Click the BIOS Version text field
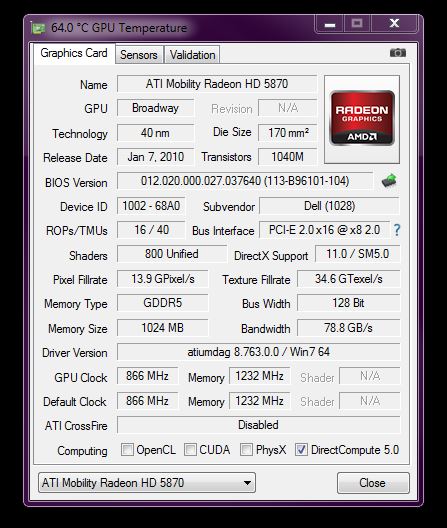The height and width of the screenshot is (528, 447). pos(245,181)
